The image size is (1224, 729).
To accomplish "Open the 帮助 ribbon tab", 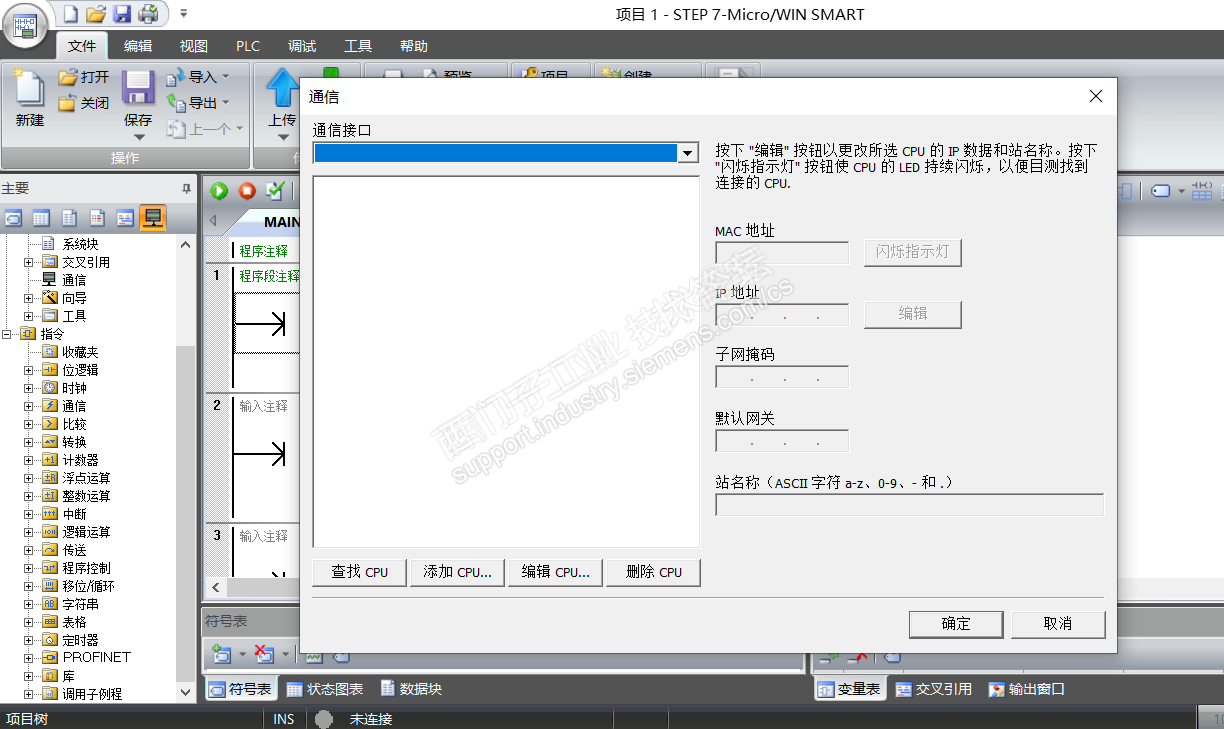I will pos(414,46).
